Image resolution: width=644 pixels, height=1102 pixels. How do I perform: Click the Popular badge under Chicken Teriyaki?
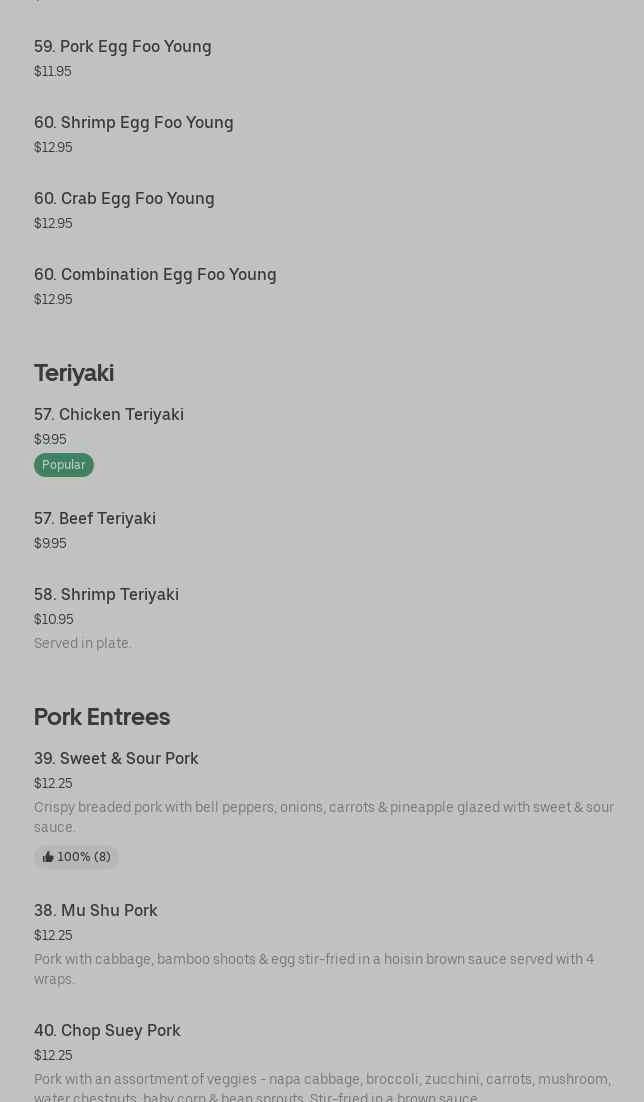pyautogui.click(x=64, y=465)
